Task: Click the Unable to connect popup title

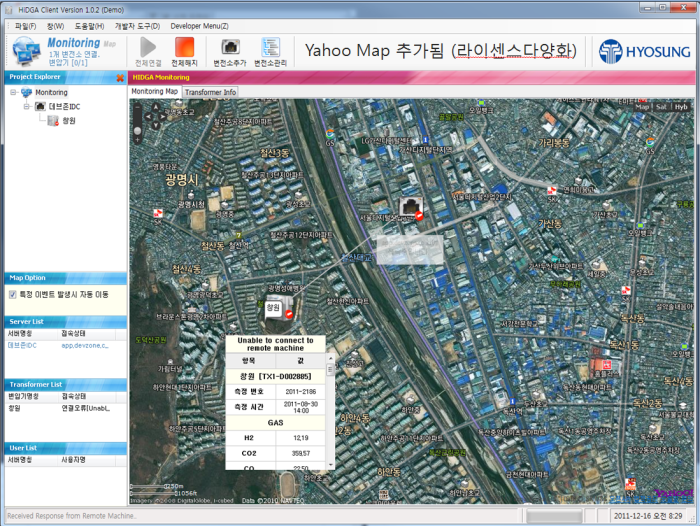Action: point(275,344)
